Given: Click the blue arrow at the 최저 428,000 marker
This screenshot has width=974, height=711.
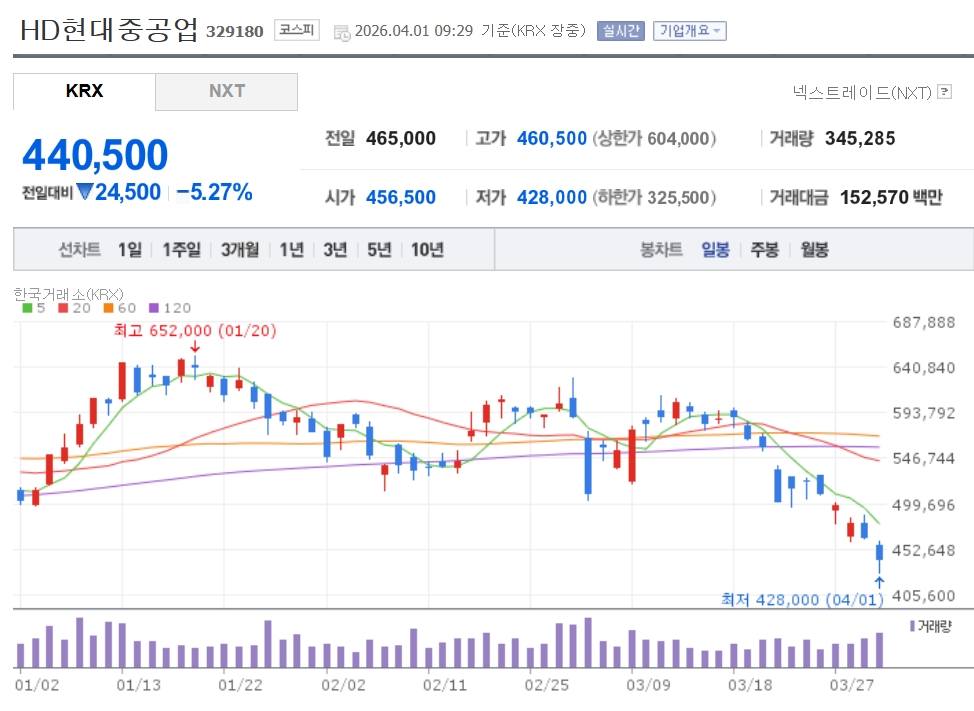Looking at the screenshot, I should pyautogui.click(x=879, y=581).
